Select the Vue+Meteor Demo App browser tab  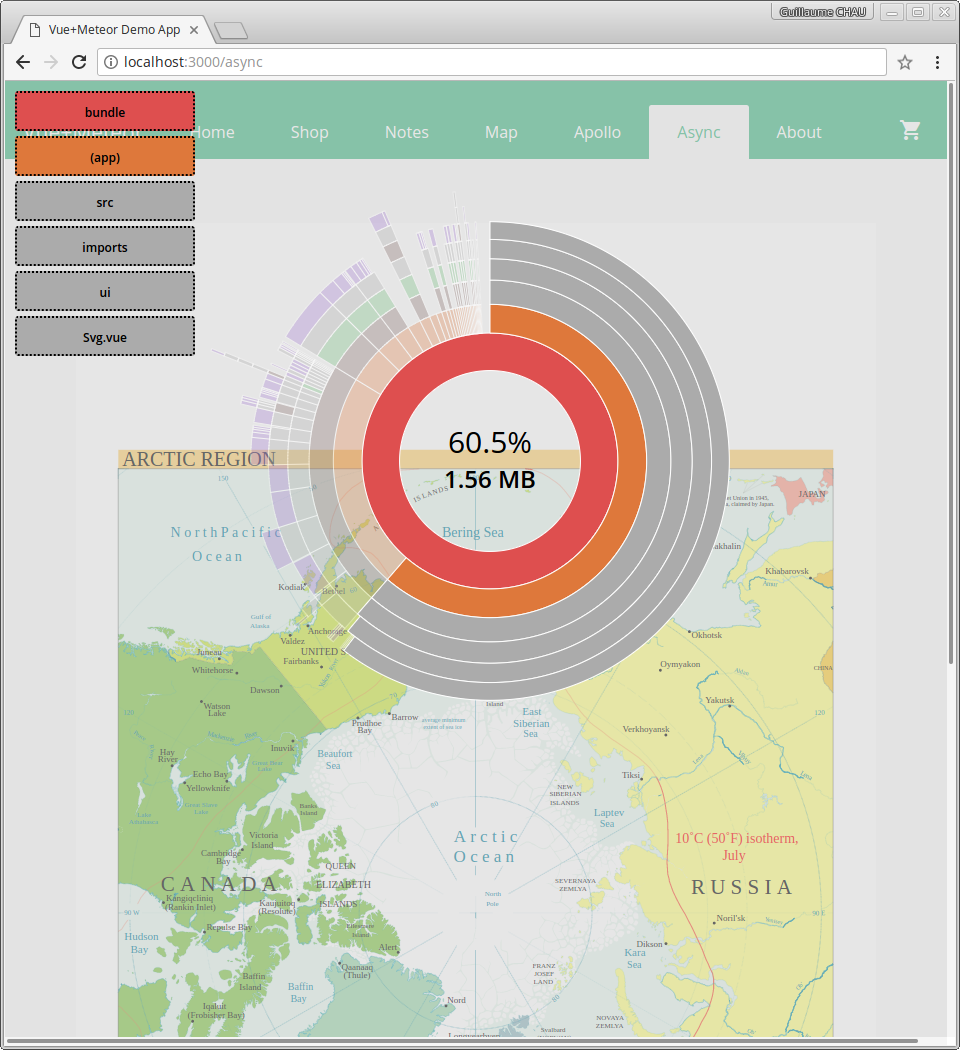click(x=112, y=30)
